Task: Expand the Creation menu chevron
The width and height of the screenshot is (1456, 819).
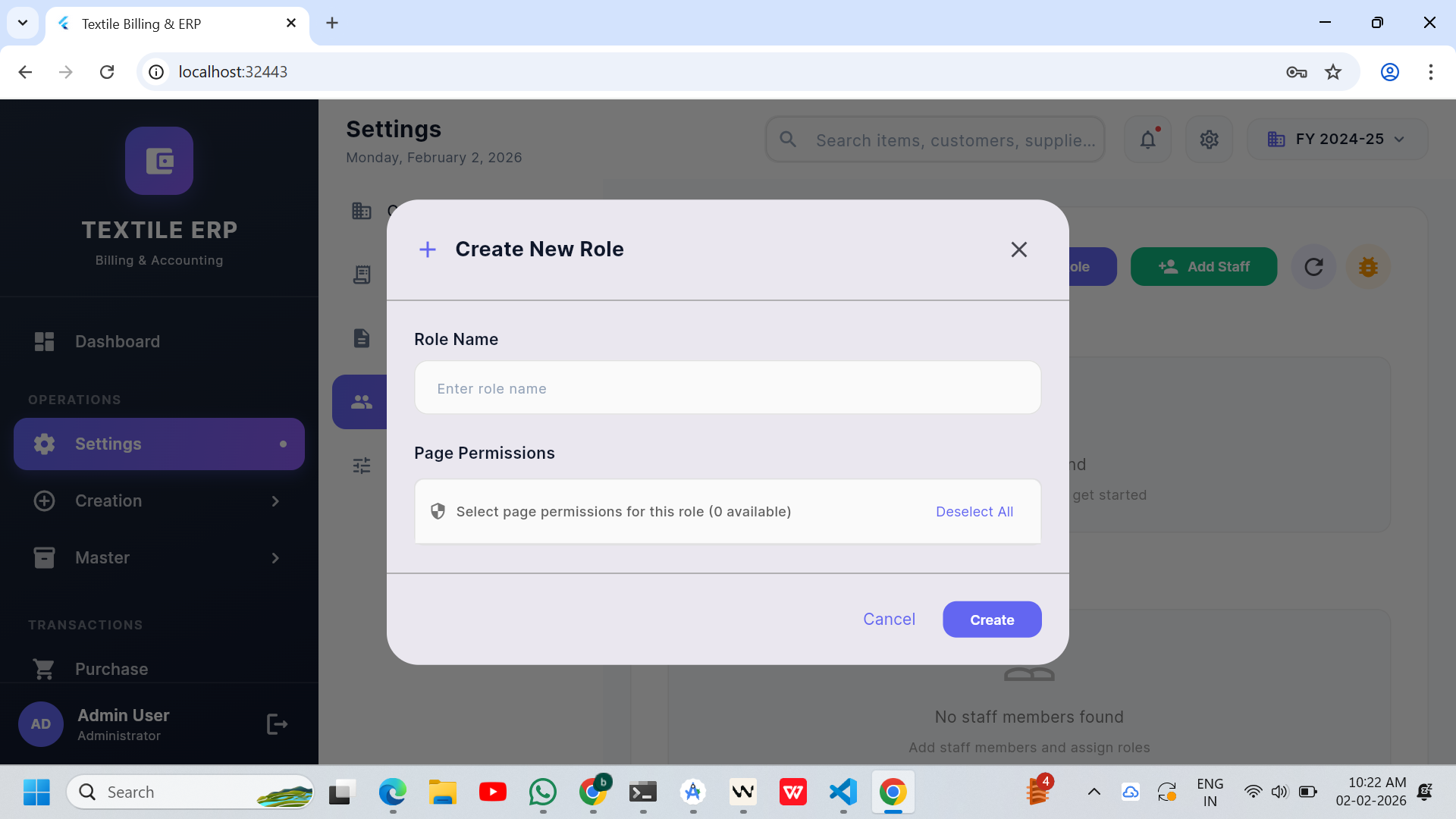Action: coord(275,501)
